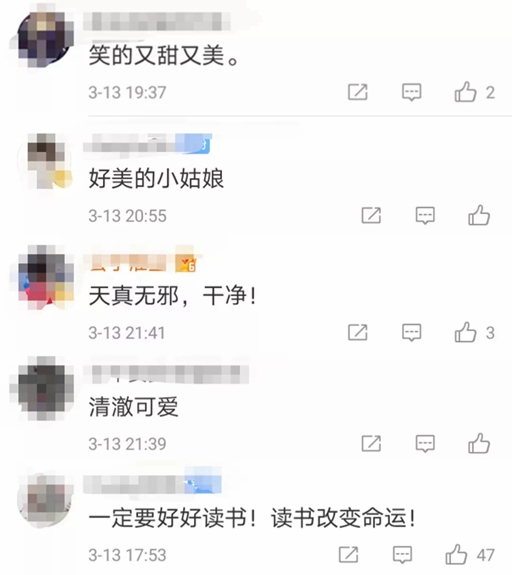This screenshot has width=512, height=575.
Task: Like the comment "笑的又甜又美。"
Action: coord(465,92)
